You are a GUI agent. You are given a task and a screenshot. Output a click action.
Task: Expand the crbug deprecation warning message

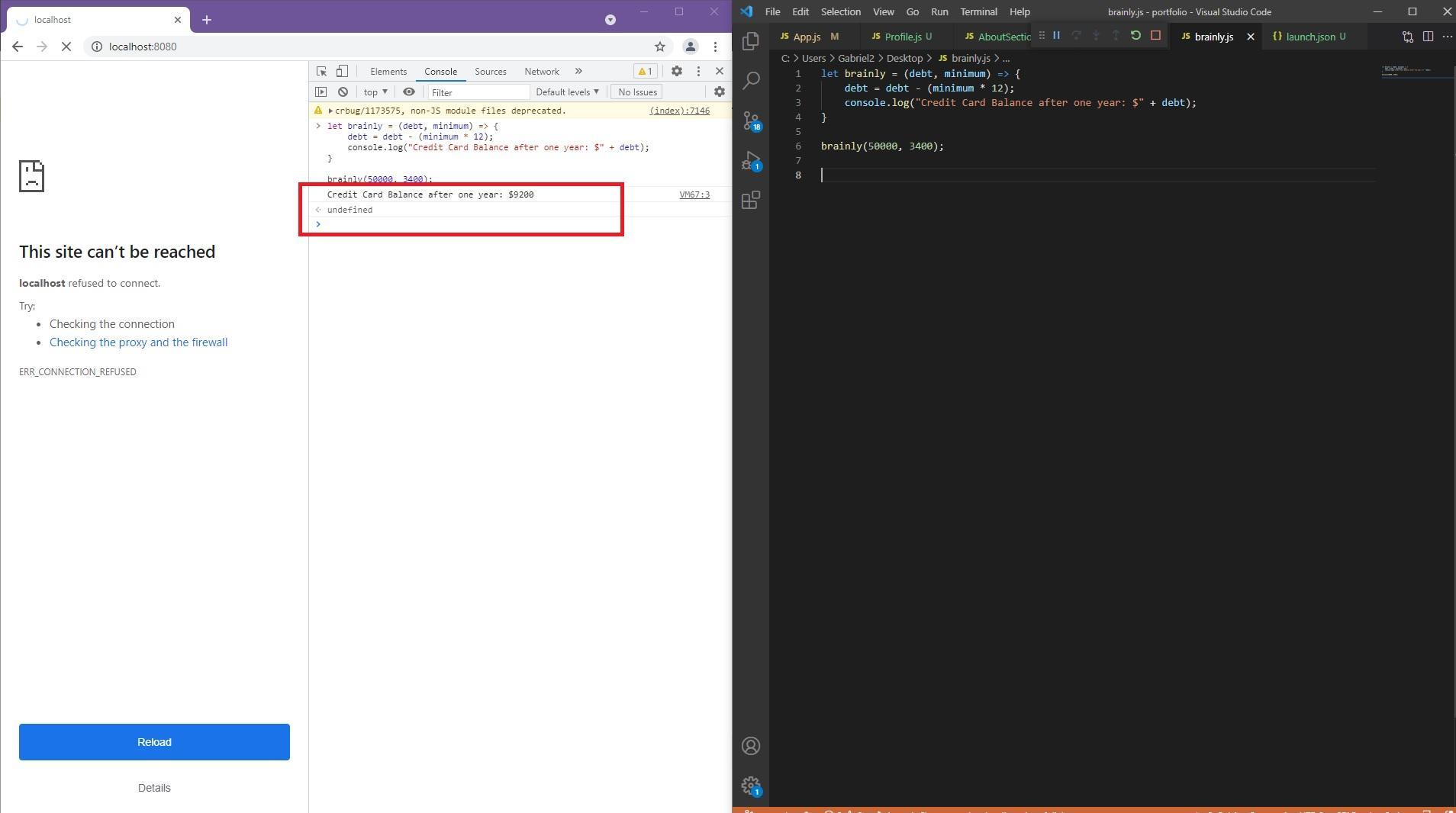(330, 111)
